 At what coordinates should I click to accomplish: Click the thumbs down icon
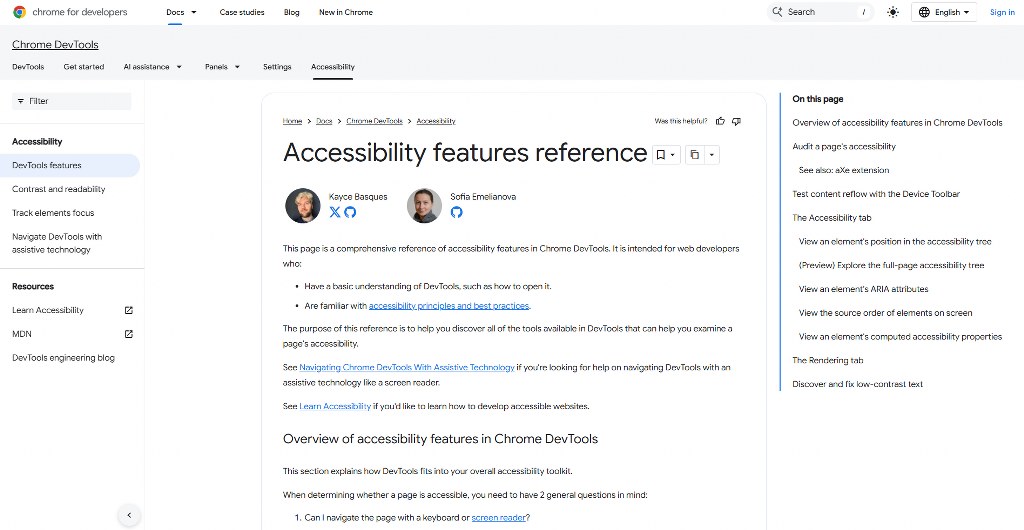coord(737,121)
